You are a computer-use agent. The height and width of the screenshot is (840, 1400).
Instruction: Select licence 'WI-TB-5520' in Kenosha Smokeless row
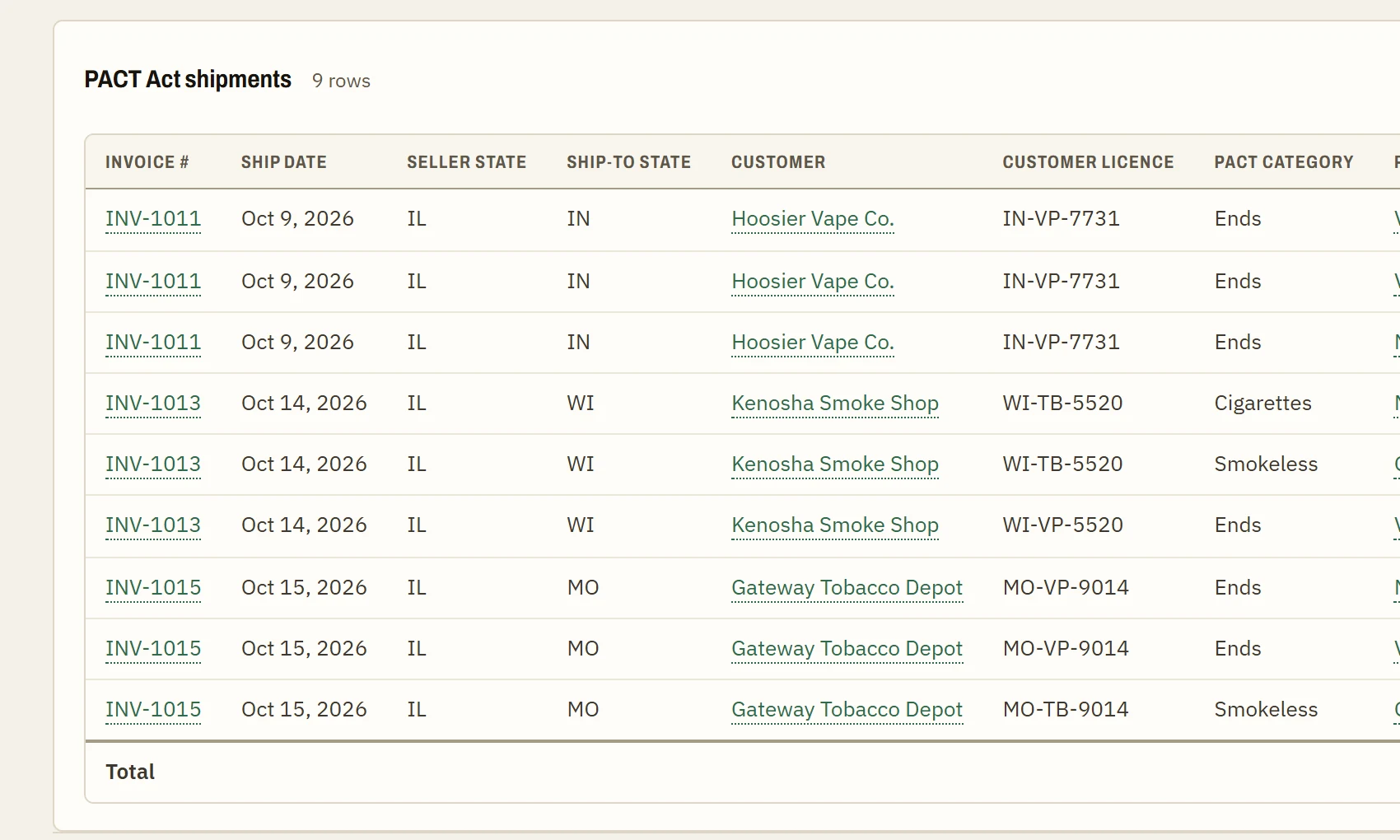(1062, 464)
